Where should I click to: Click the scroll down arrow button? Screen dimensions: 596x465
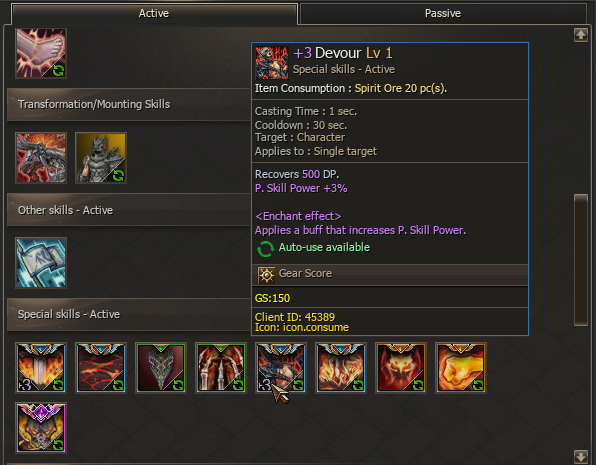tap(581, 457)
